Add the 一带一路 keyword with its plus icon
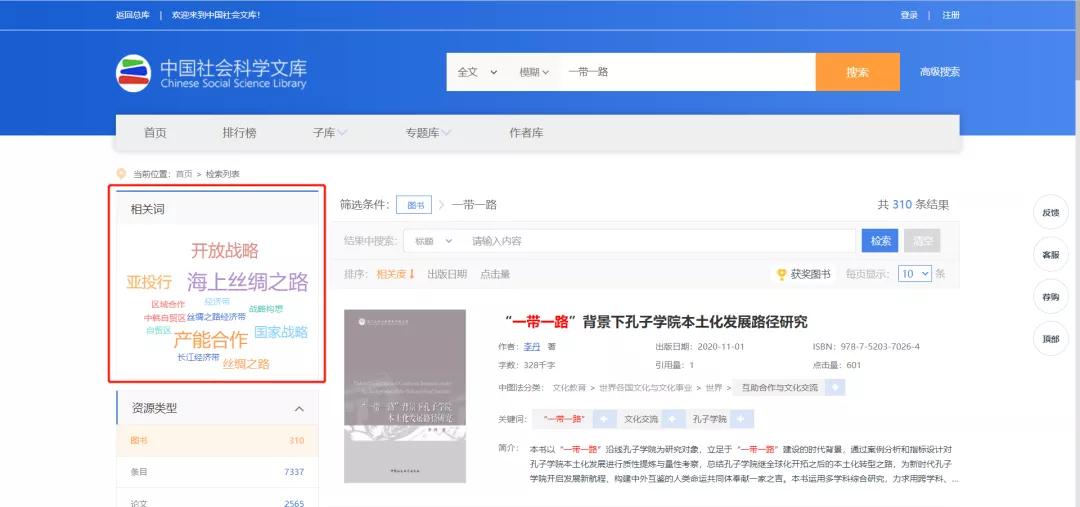 click(603, 419)
